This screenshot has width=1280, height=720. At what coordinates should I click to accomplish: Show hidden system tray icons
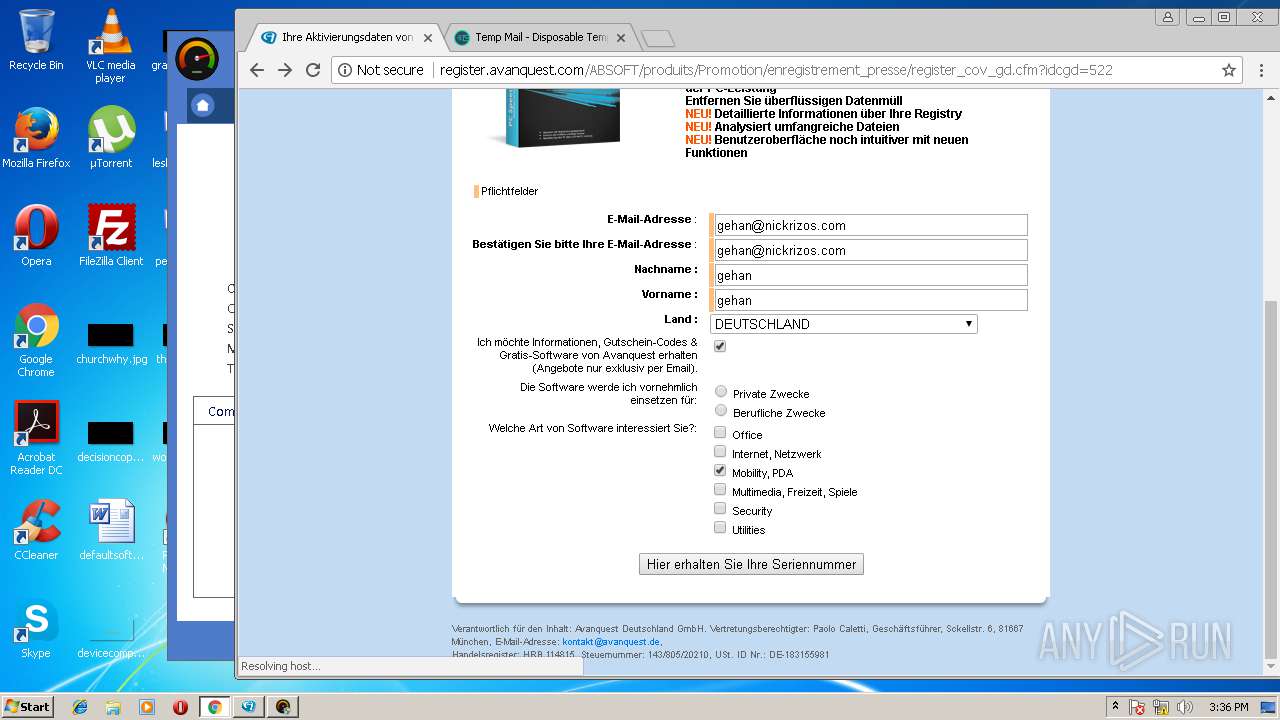1115,707
